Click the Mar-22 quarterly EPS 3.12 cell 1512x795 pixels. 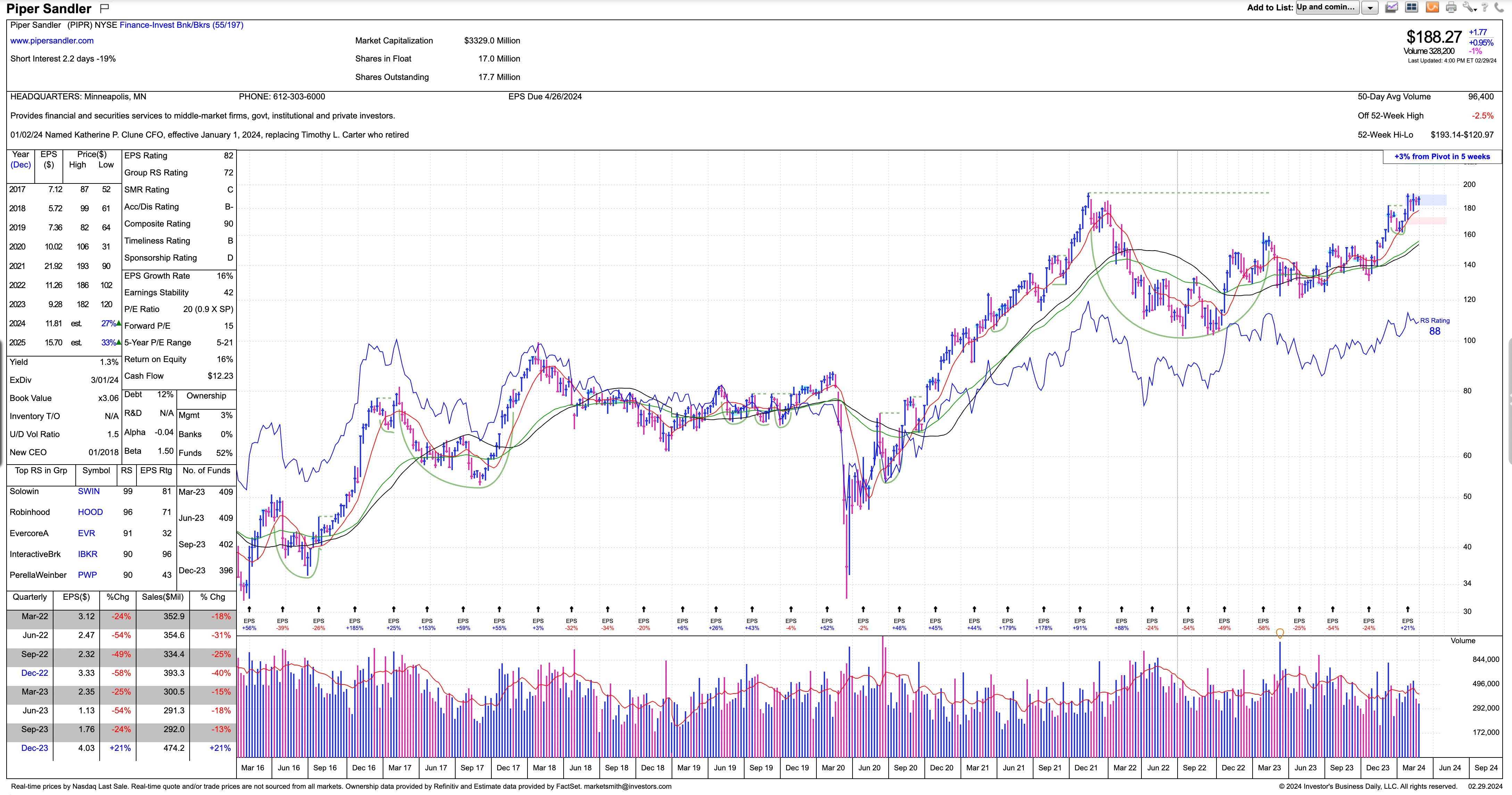pyautogui.click(x=86, y=616)
